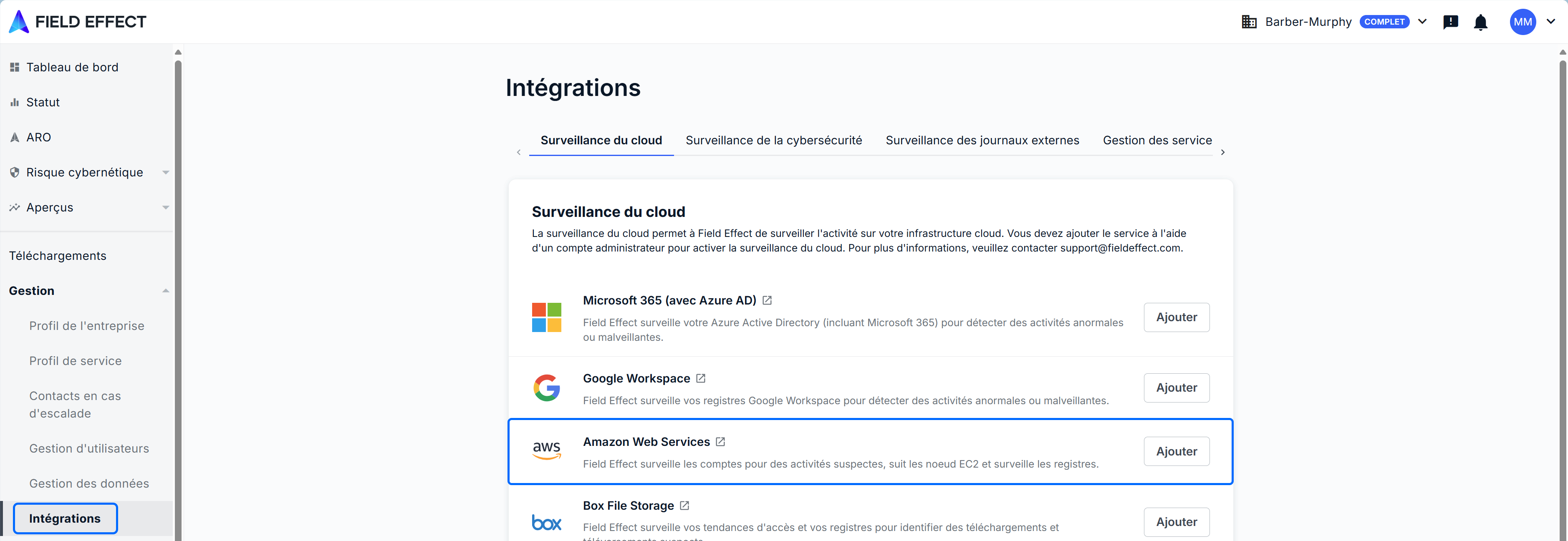Click the Field Effect logo
The image size is (1568, 541).
[x=78, y=22]
